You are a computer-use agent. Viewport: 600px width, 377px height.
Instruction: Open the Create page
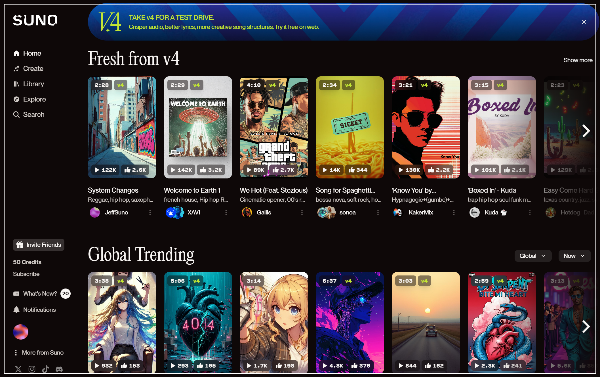(x=28, y=69)
